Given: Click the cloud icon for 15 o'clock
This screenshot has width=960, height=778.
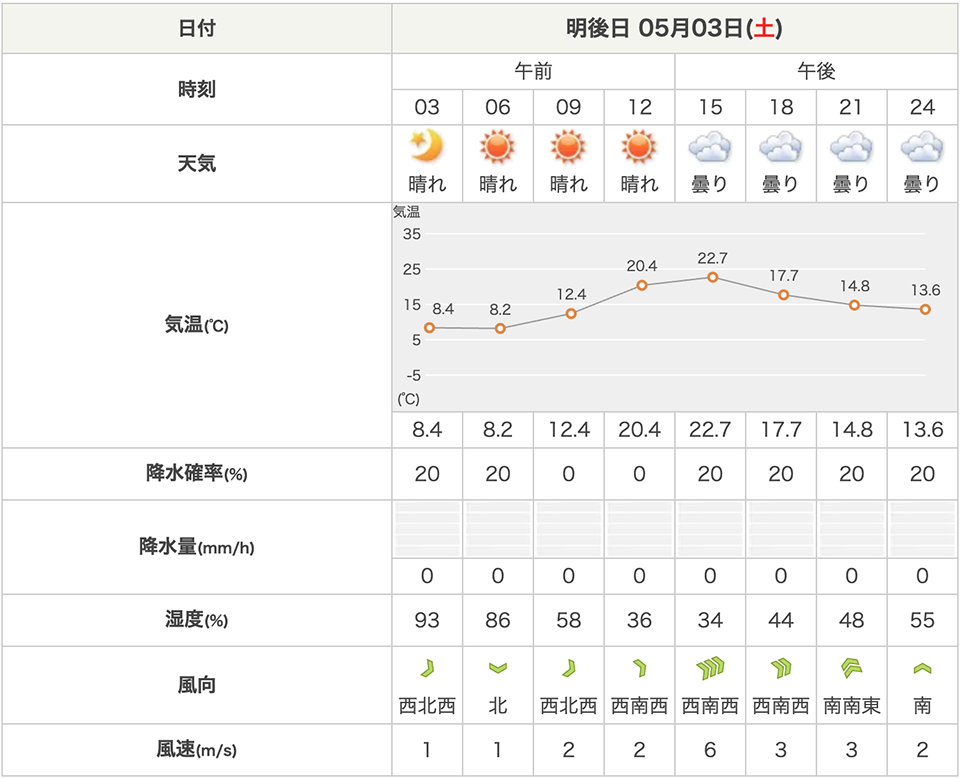Looking at the screenshot, I should pyautogui.click(x=710, y=147).
